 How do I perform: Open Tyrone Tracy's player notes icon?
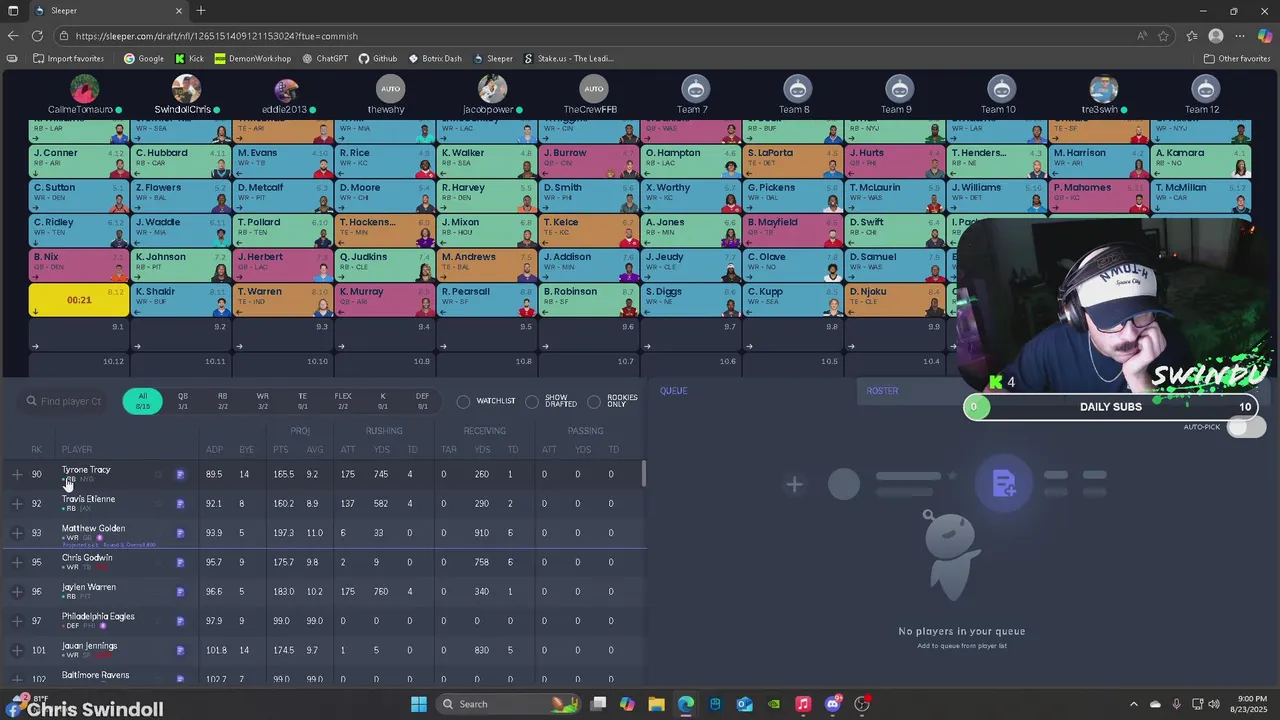point(180,474)
